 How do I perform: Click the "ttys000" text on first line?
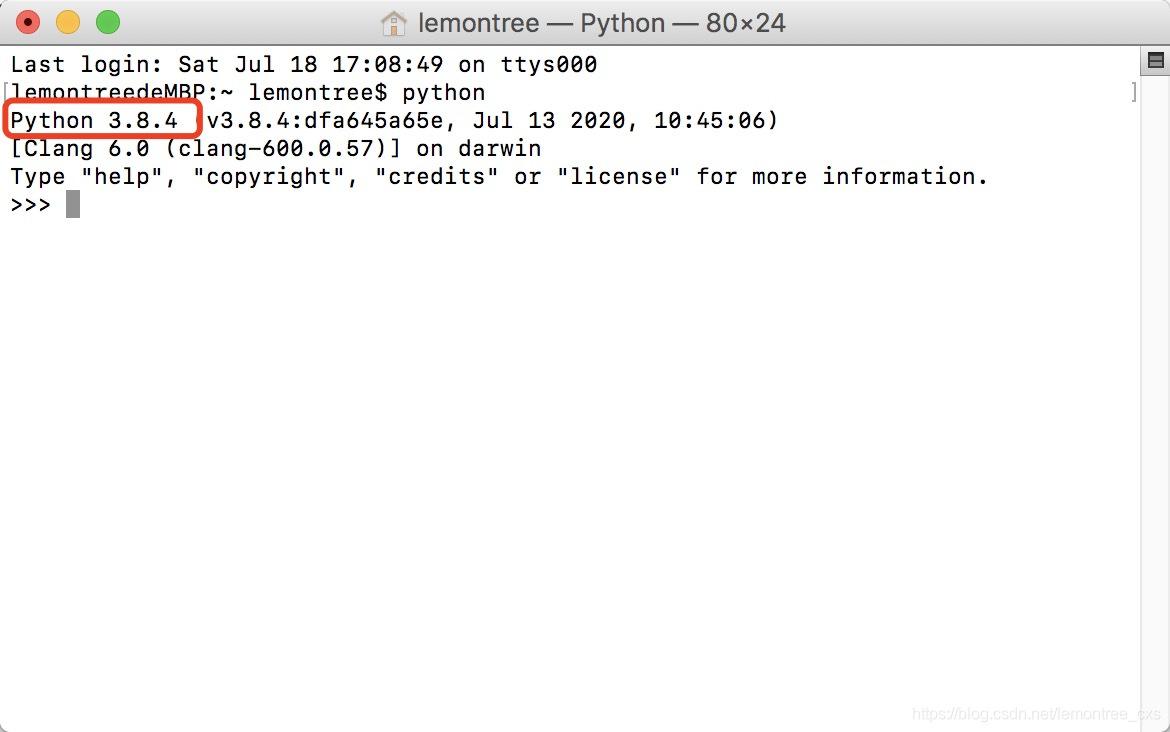pos(548,65)
